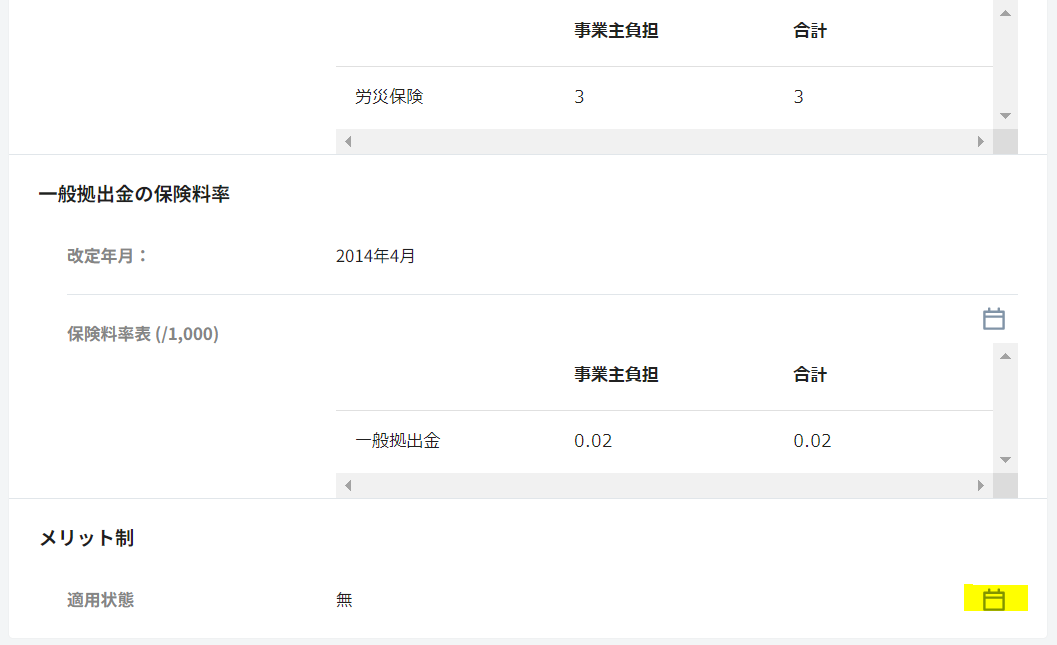Click 事業主負担 header above 労災保険 row

tap(616, 31)
